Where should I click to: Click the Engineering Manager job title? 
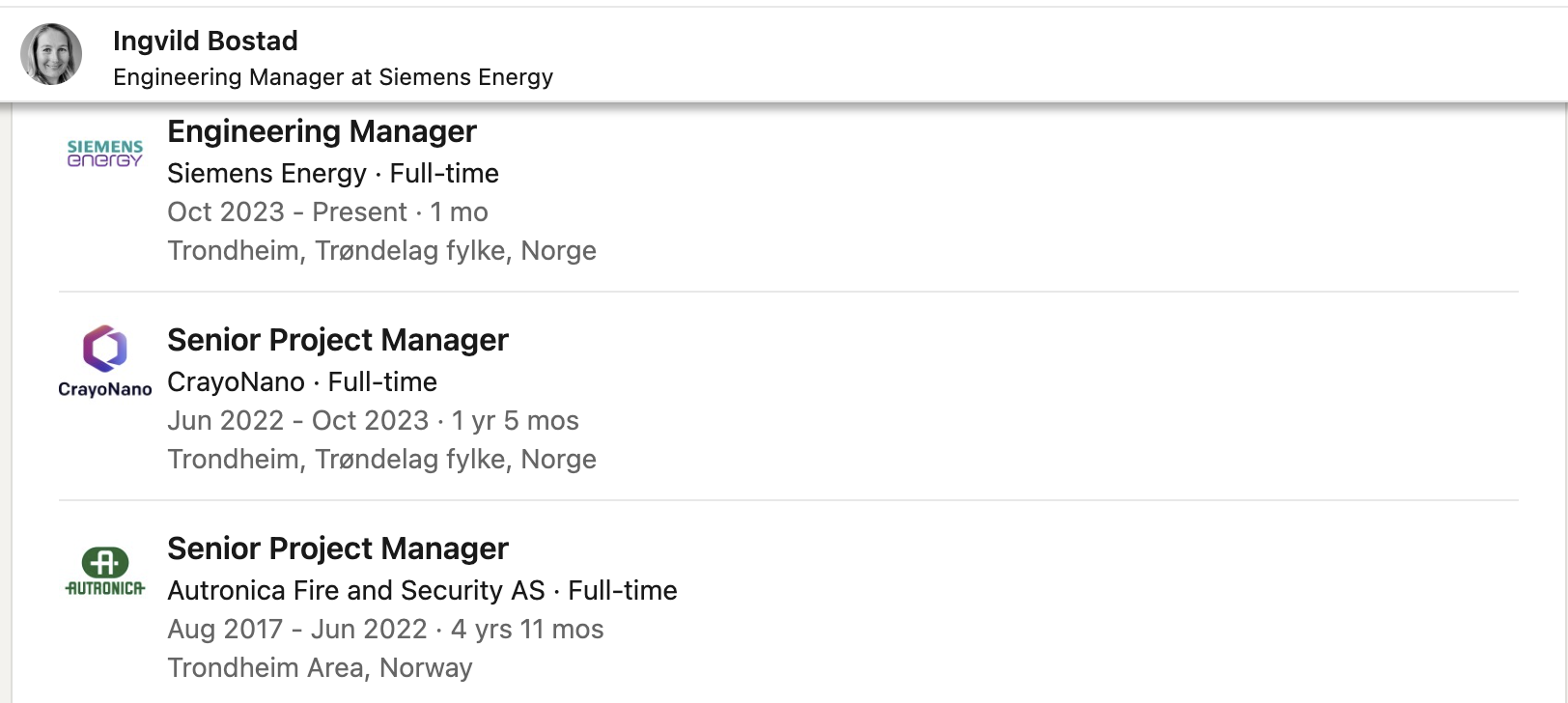point(322,131)
